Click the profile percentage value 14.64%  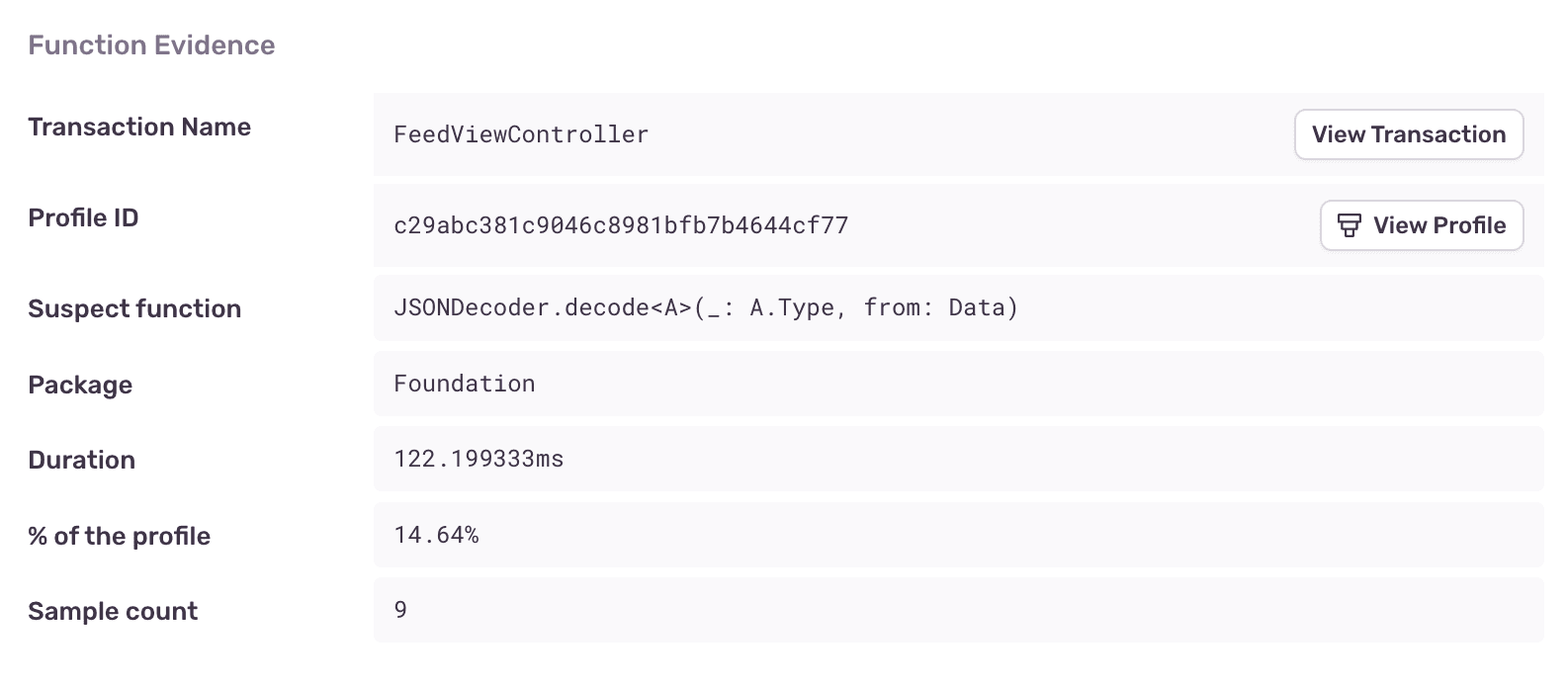(x=436, y=535)
